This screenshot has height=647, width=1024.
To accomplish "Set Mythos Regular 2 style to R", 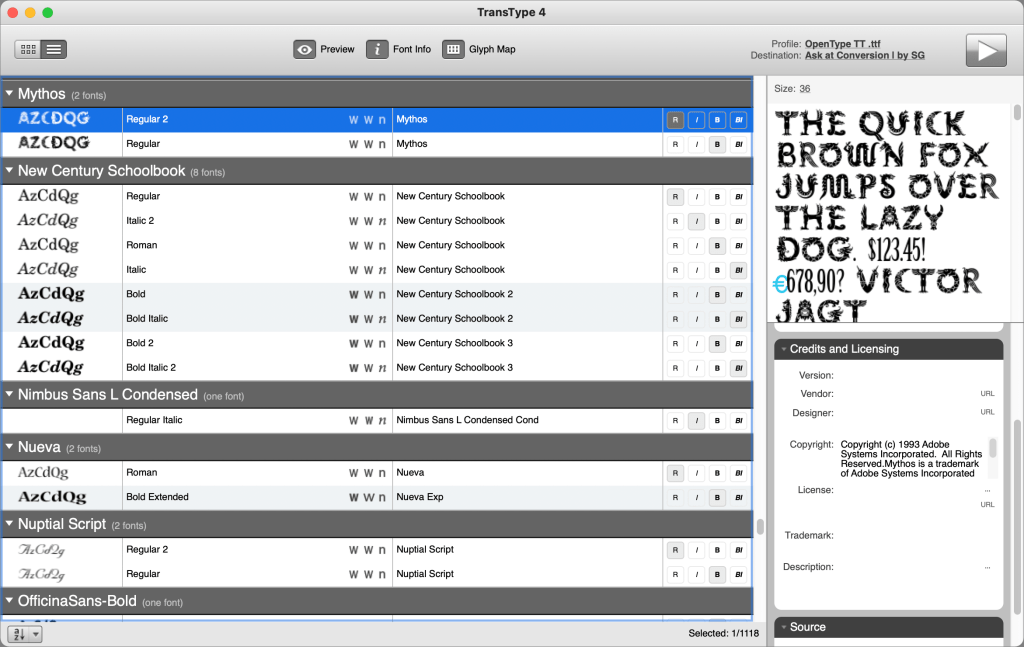I will click(675, 119).
